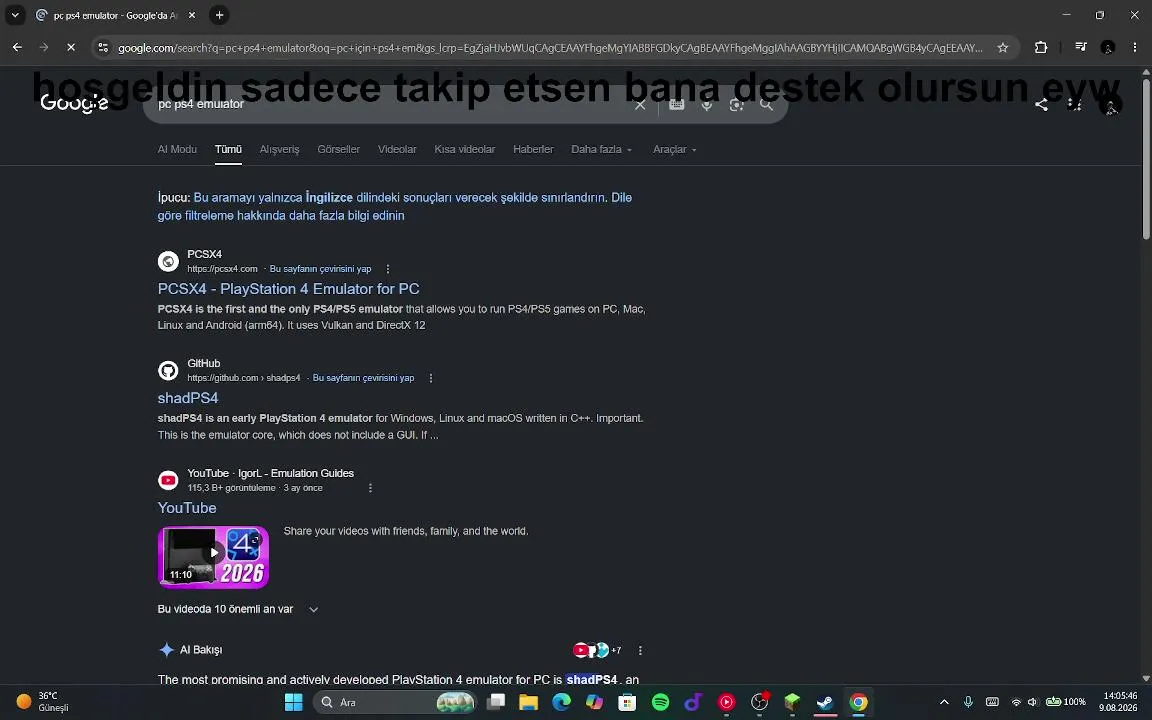The image size is (1152, 720).
Task: Switch to the Haberler tab
Action: click(533, 149)
